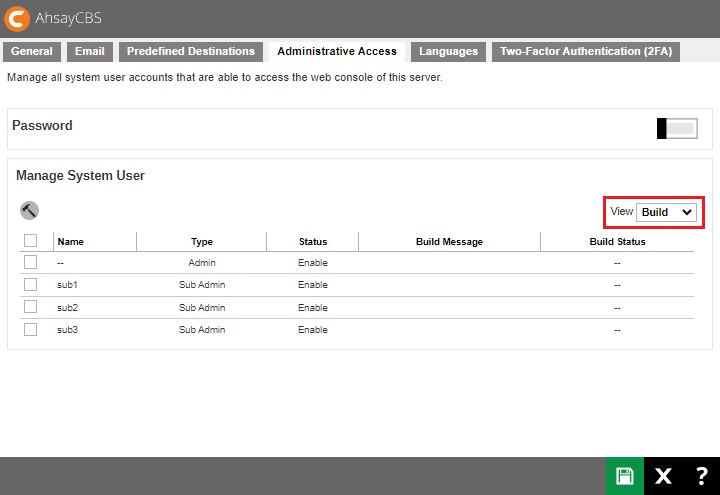This screenshot has height=495, width=720.
Task: Click the X cancel icon
Action: click(663, 476)
